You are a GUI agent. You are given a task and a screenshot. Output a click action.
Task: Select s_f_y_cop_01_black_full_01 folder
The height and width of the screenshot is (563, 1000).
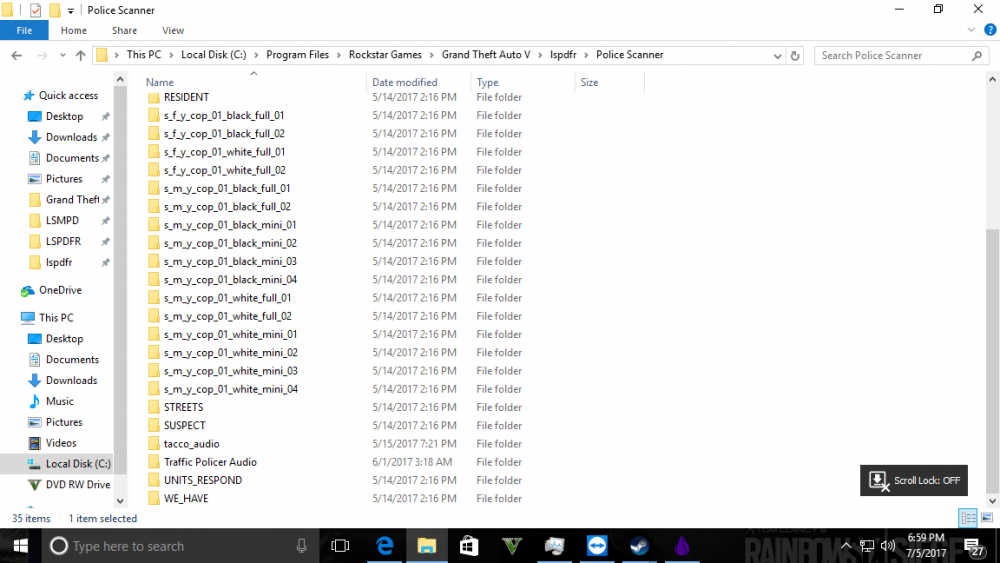tap(224, 115)
